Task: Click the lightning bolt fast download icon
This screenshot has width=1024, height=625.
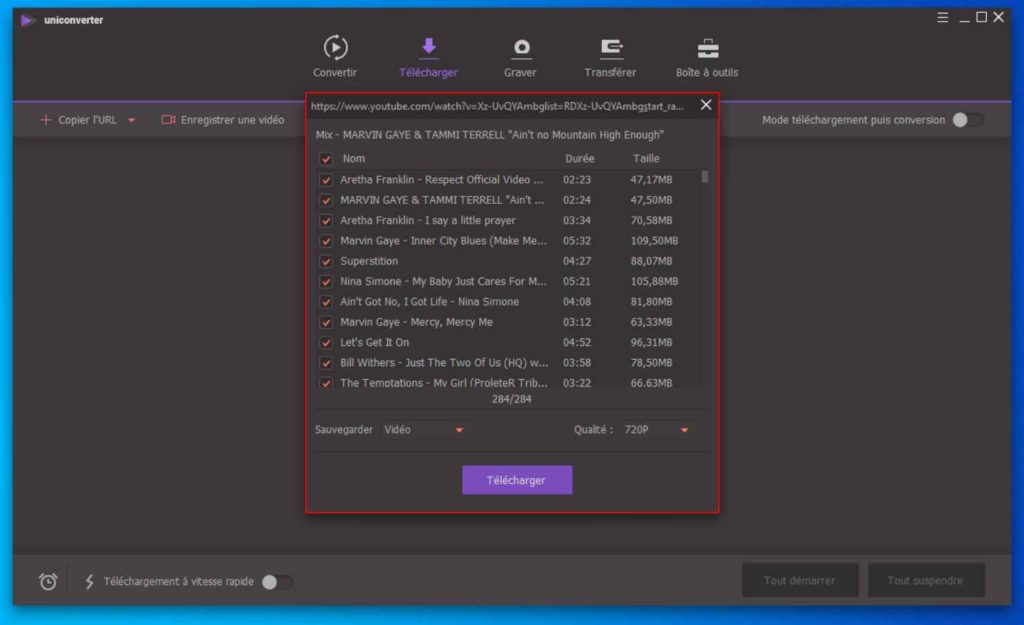Action: tap(89, 581)
